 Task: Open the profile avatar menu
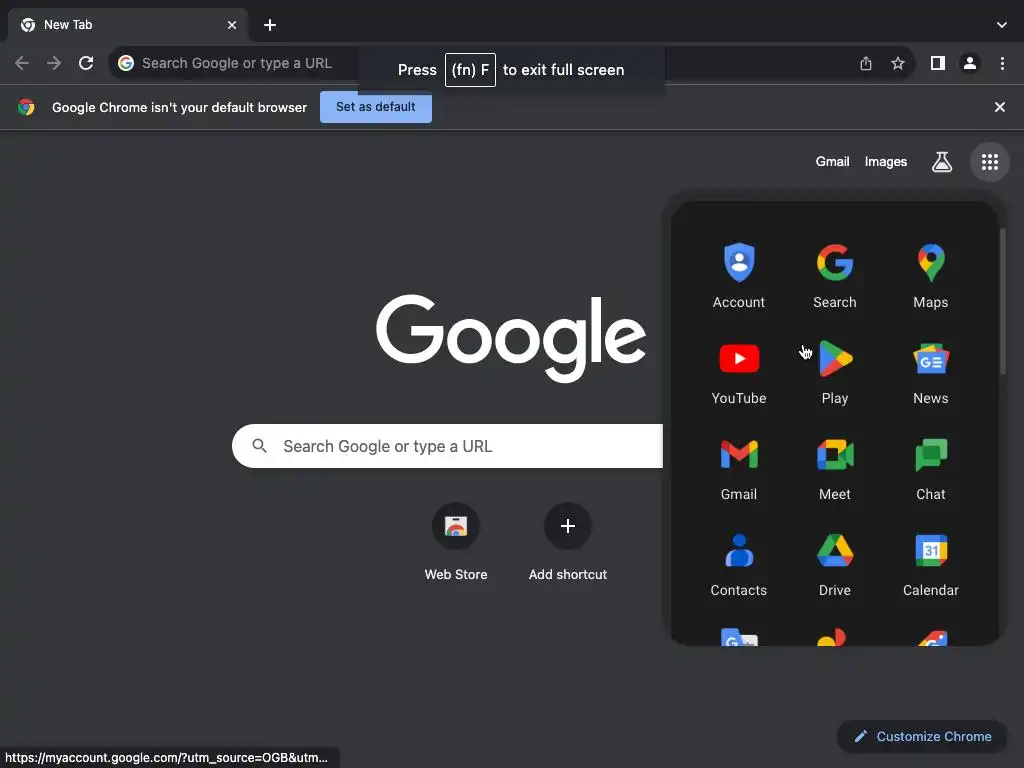tap(970, 63)
